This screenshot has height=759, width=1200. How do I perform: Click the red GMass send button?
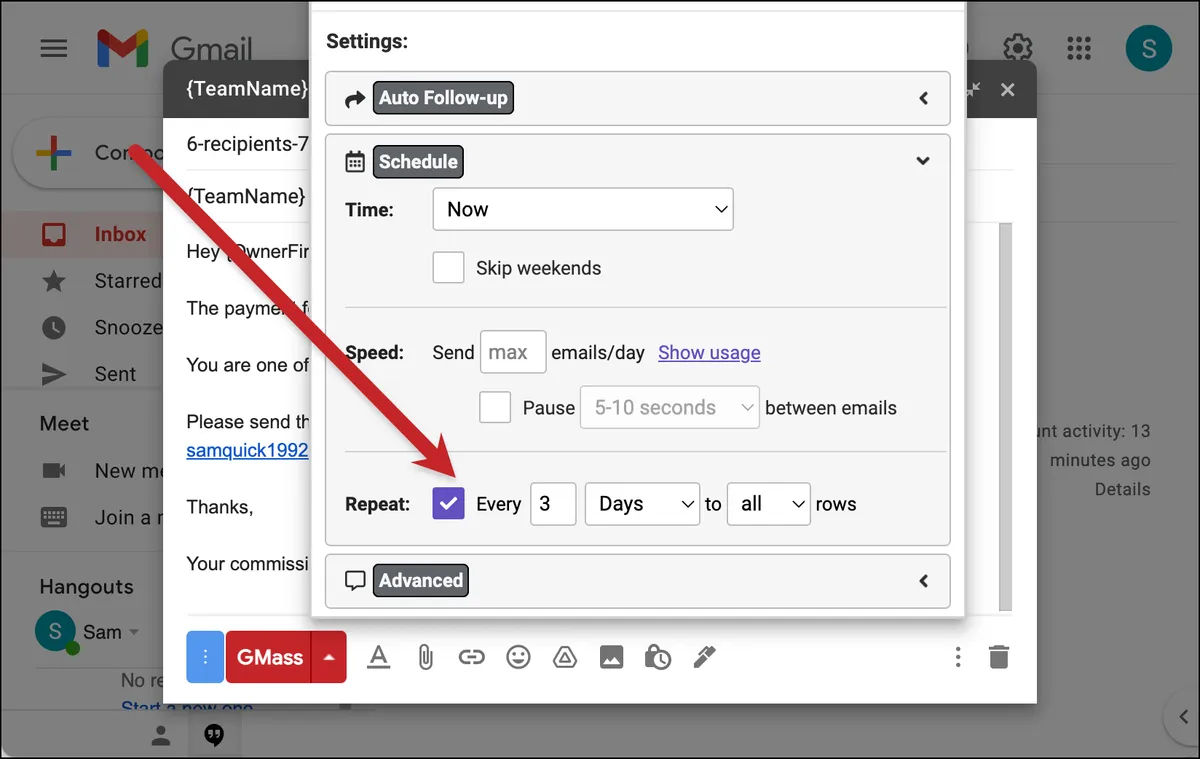click(x=269, y=657)
